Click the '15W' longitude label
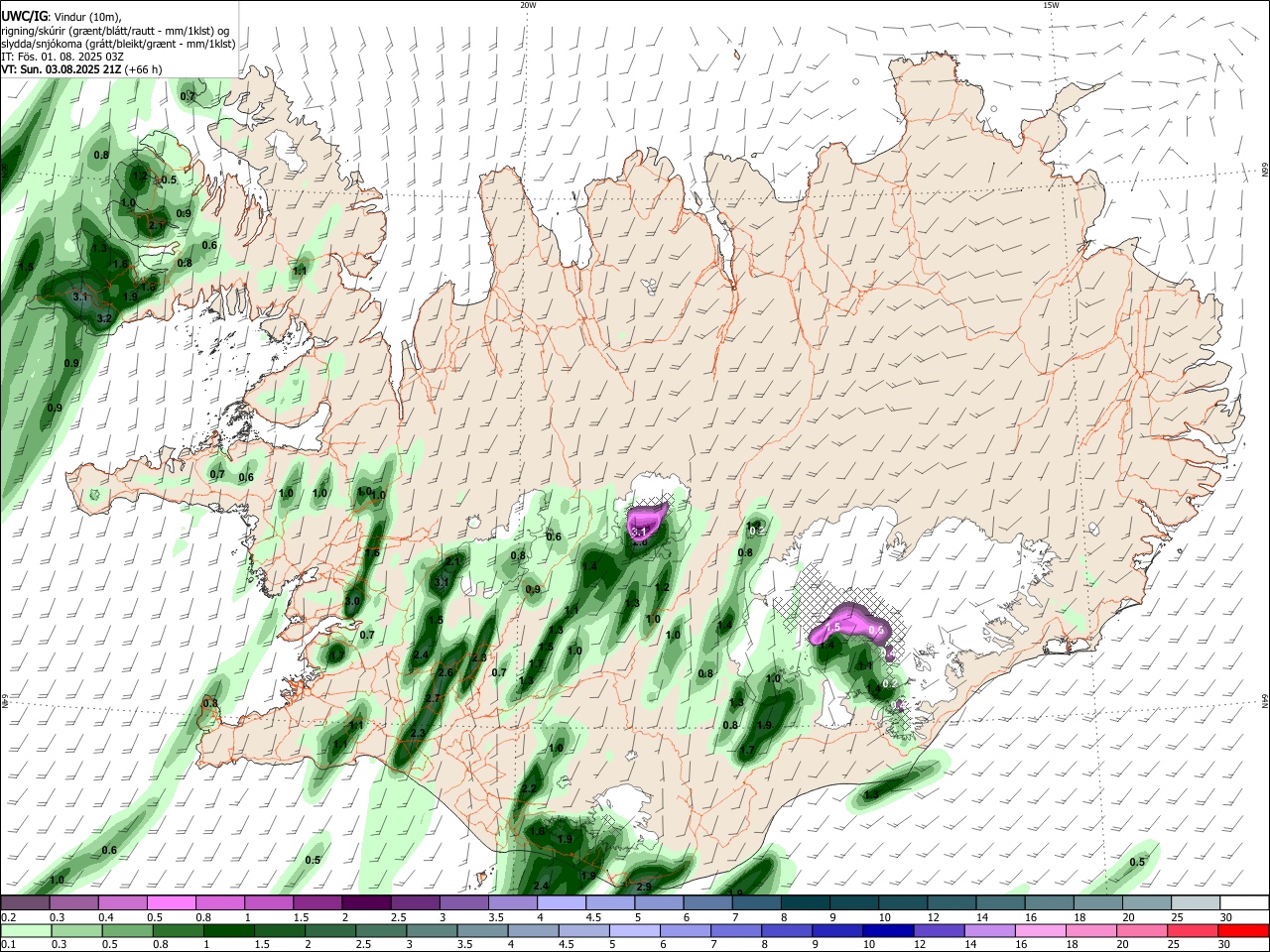Viewport: 1270px width, 952px height. [x=1052, y=5]
